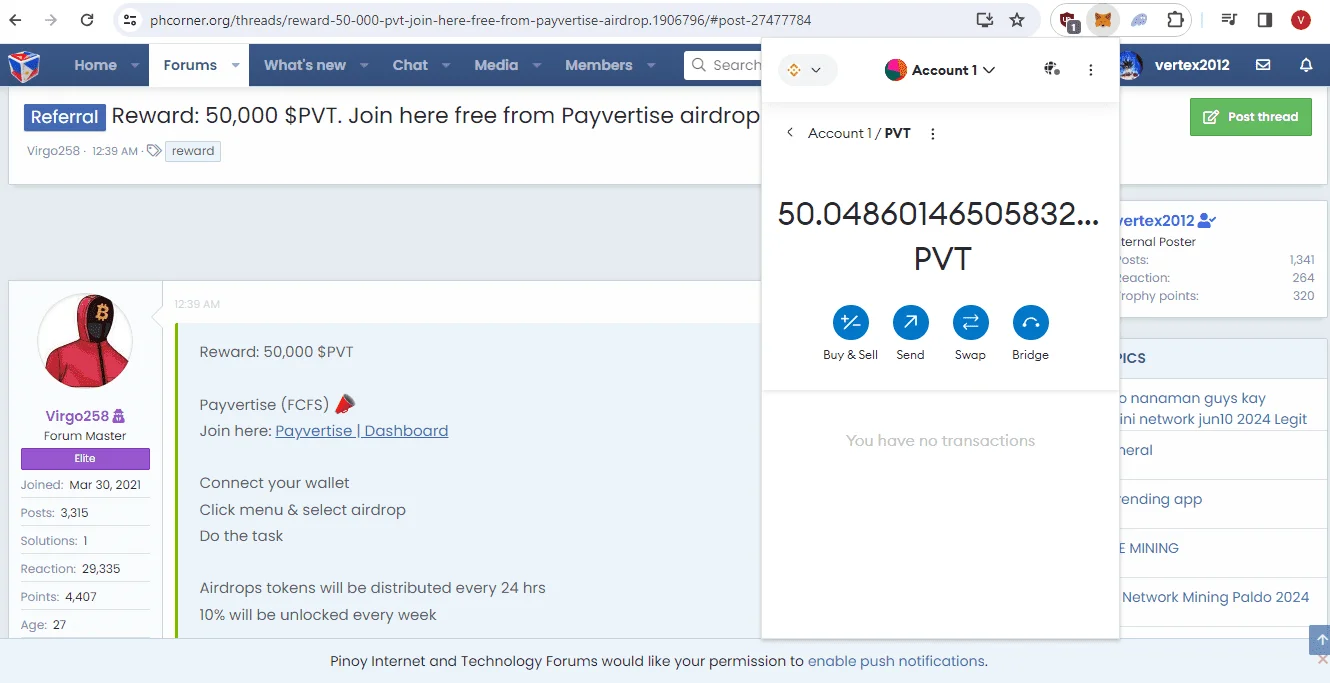The image size is (1330, 683).
Task: Click the Referral prefix label
Action: click(65, 117)
